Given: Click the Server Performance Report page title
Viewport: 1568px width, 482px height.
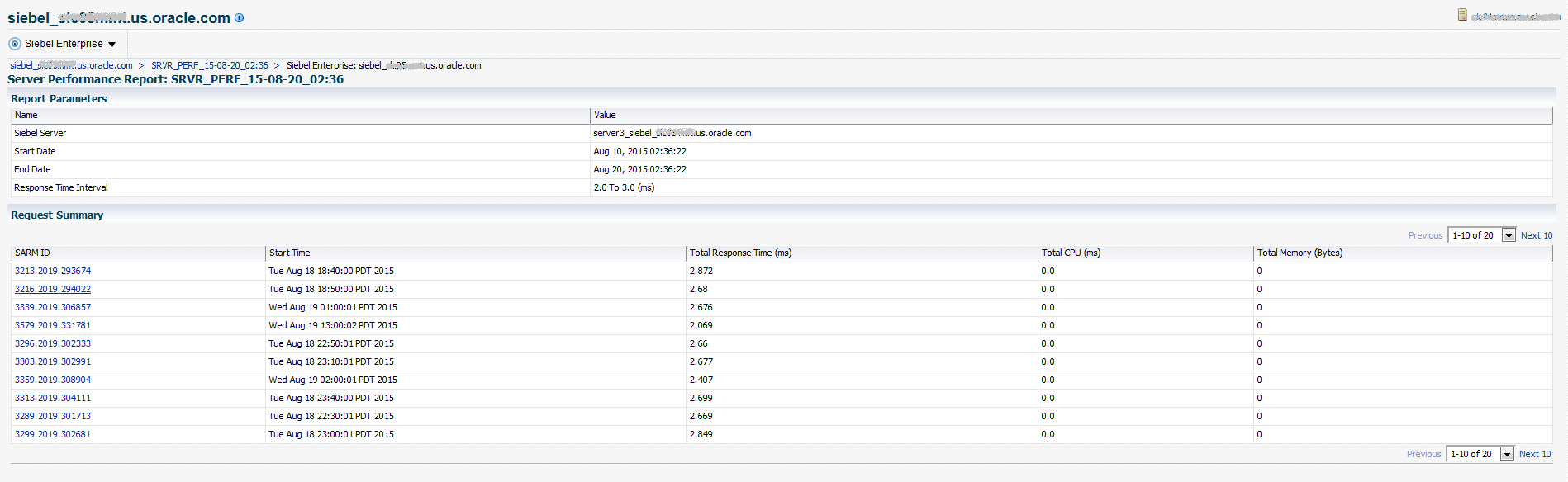Looking at the screenshot, I should pos(175,79).
